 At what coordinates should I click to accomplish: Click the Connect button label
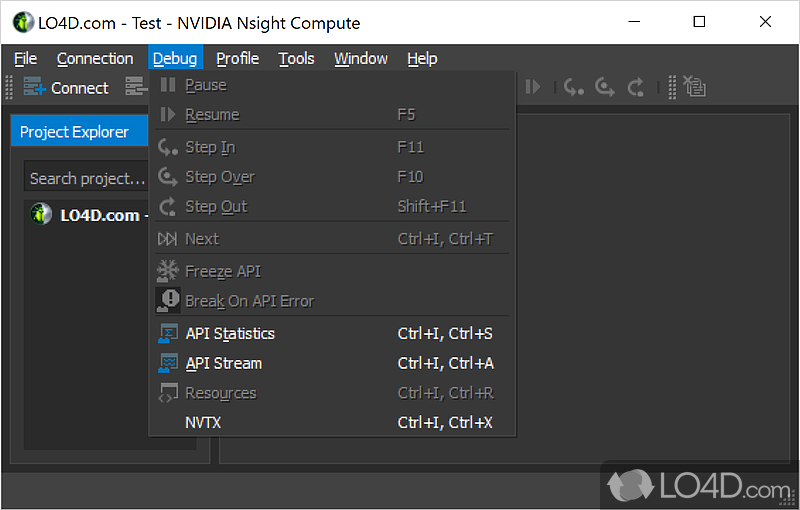pos(79,88)
